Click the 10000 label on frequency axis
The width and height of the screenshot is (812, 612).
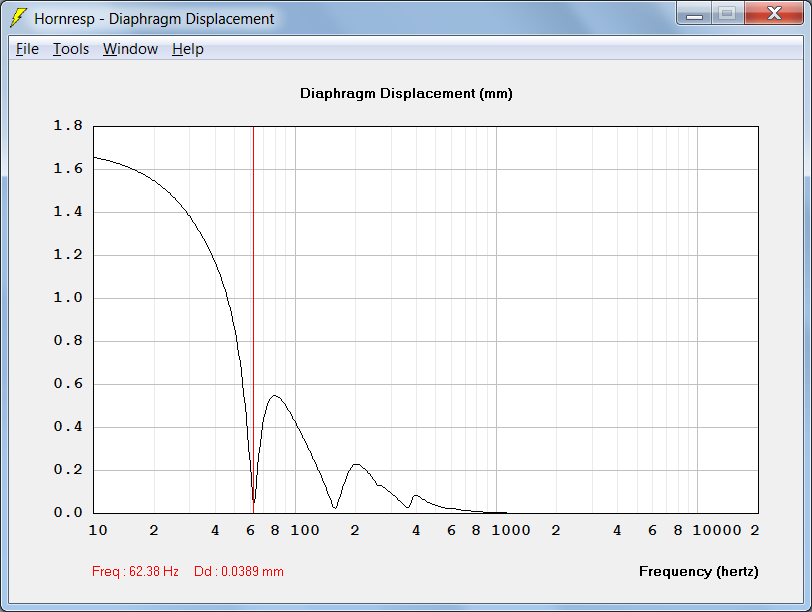point(717,530)
